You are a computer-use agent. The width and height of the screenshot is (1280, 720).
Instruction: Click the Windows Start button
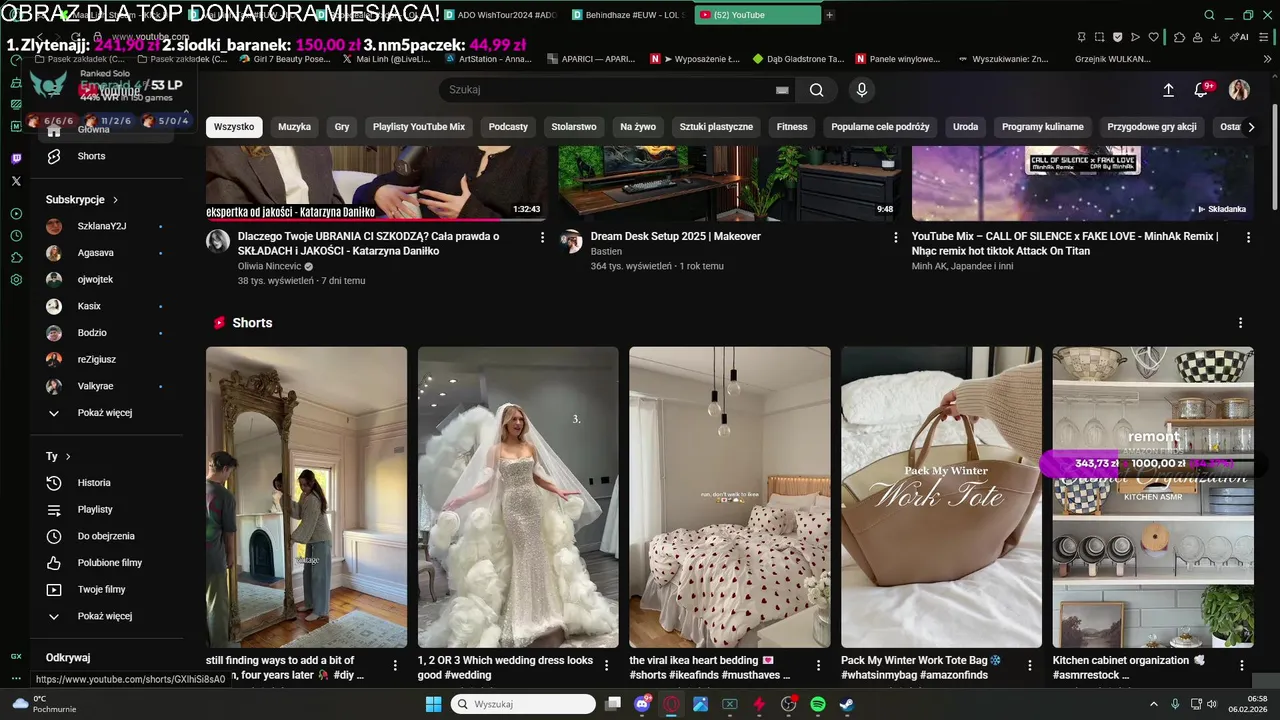coord(433,704)
